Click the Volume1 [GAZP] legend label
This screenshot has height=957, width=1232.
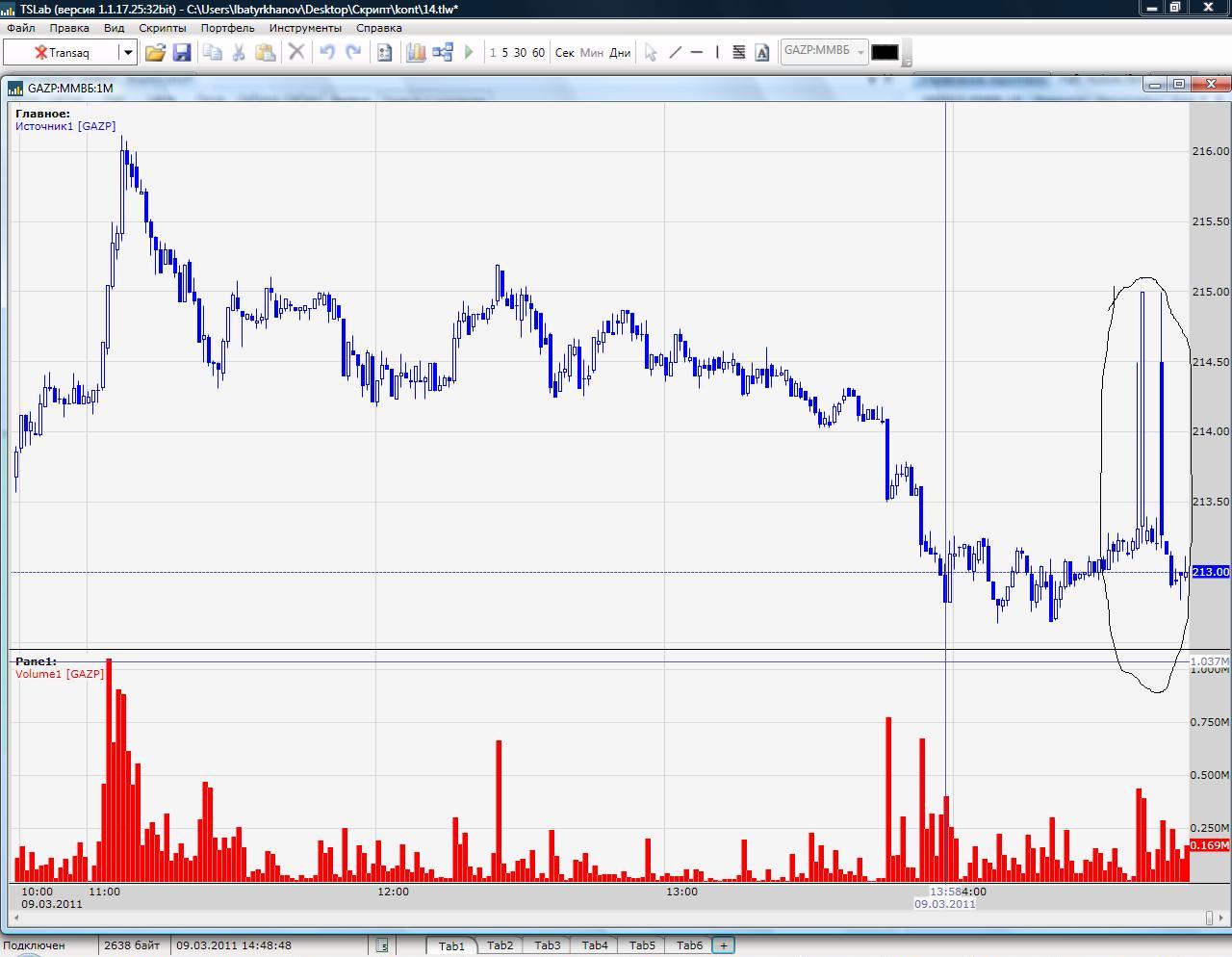coord(60,674)
